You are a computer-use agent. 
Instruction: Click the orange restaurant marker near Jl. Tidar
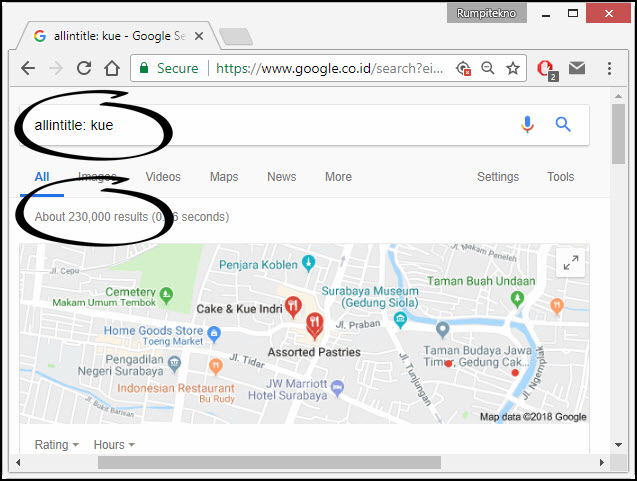(x=216, y=366)
